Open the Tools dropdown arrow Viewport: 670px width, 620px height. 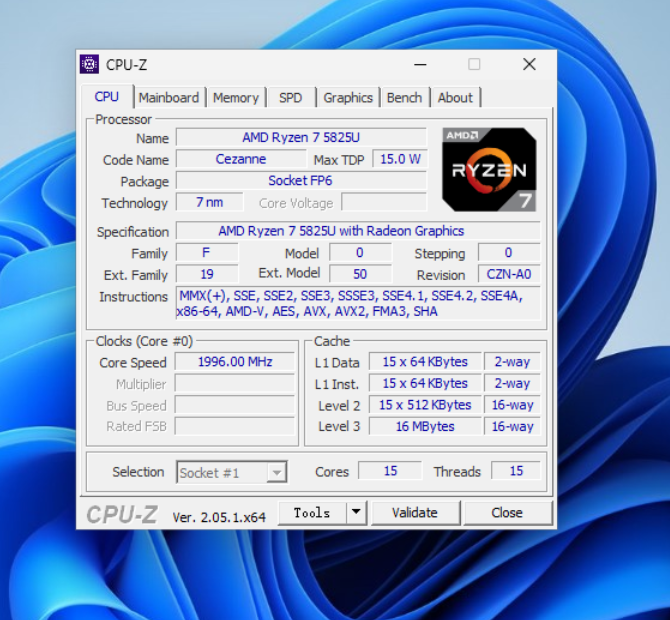click(356, 512)
